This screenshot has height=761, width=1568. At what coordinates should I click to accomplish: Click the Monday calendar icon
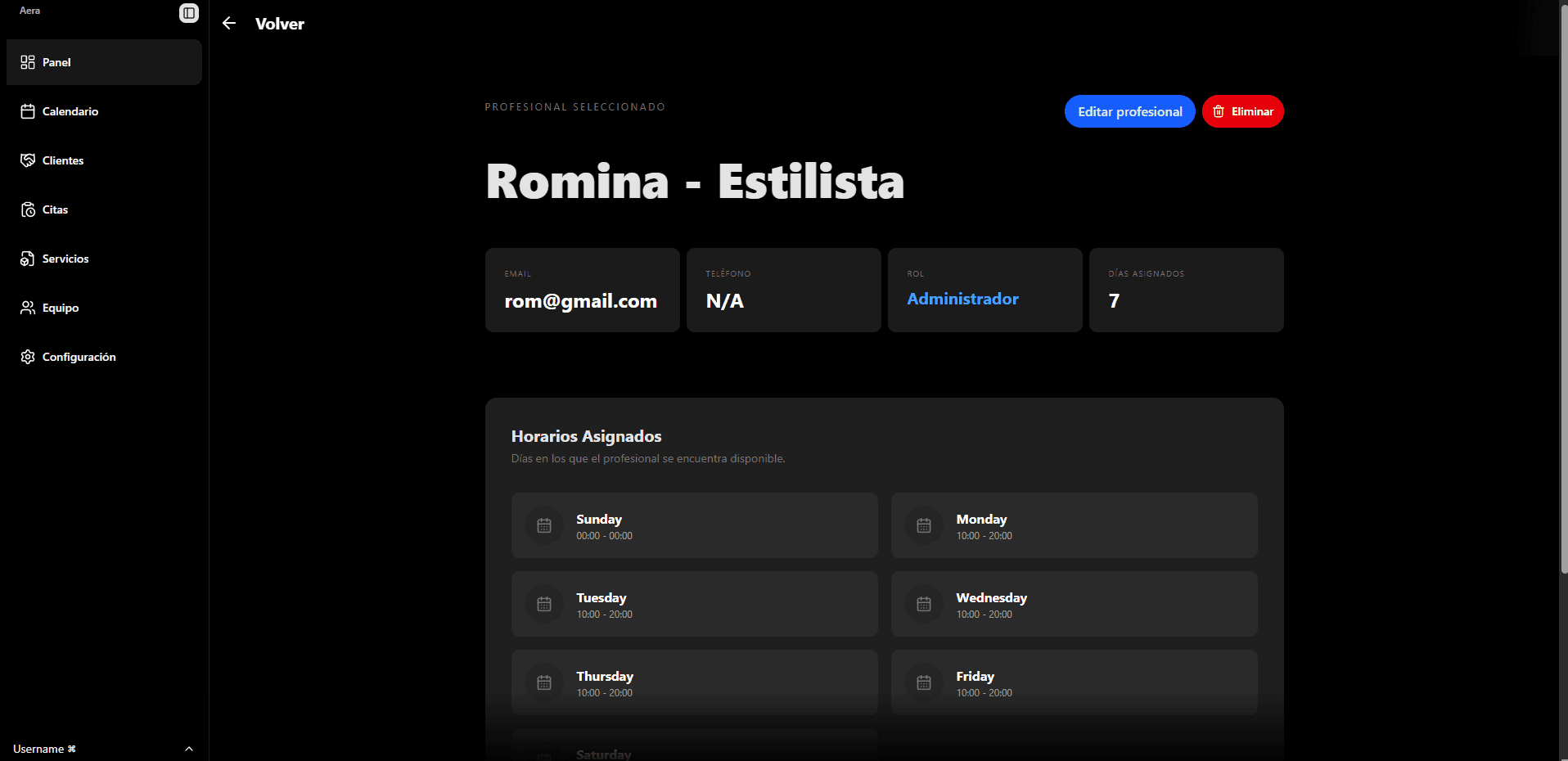[x=924, y=525]
